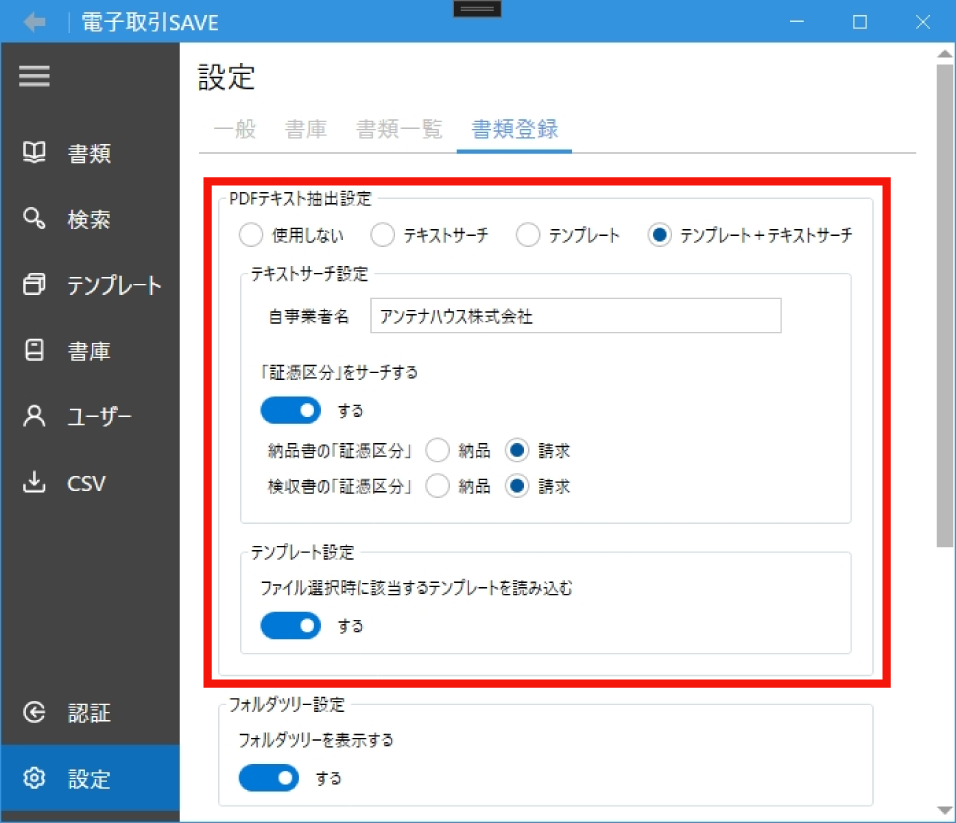Open the 認証 sidebar icon
Viewport: 956px width, 823px height.
click(35, 713)
